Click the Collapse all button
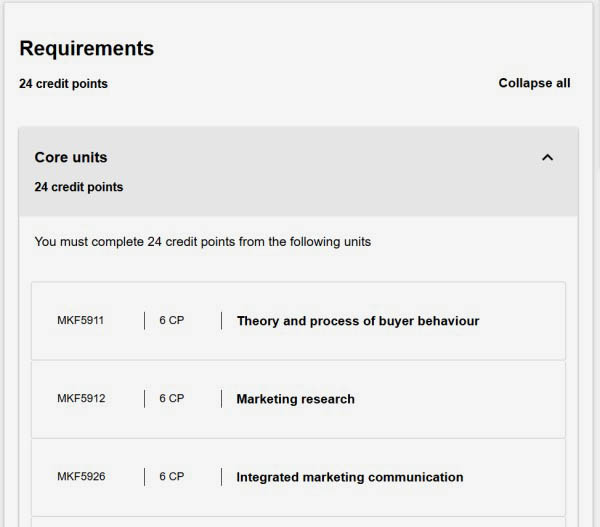The height and width of the screenshot is (527, 600). click(534, 83)
